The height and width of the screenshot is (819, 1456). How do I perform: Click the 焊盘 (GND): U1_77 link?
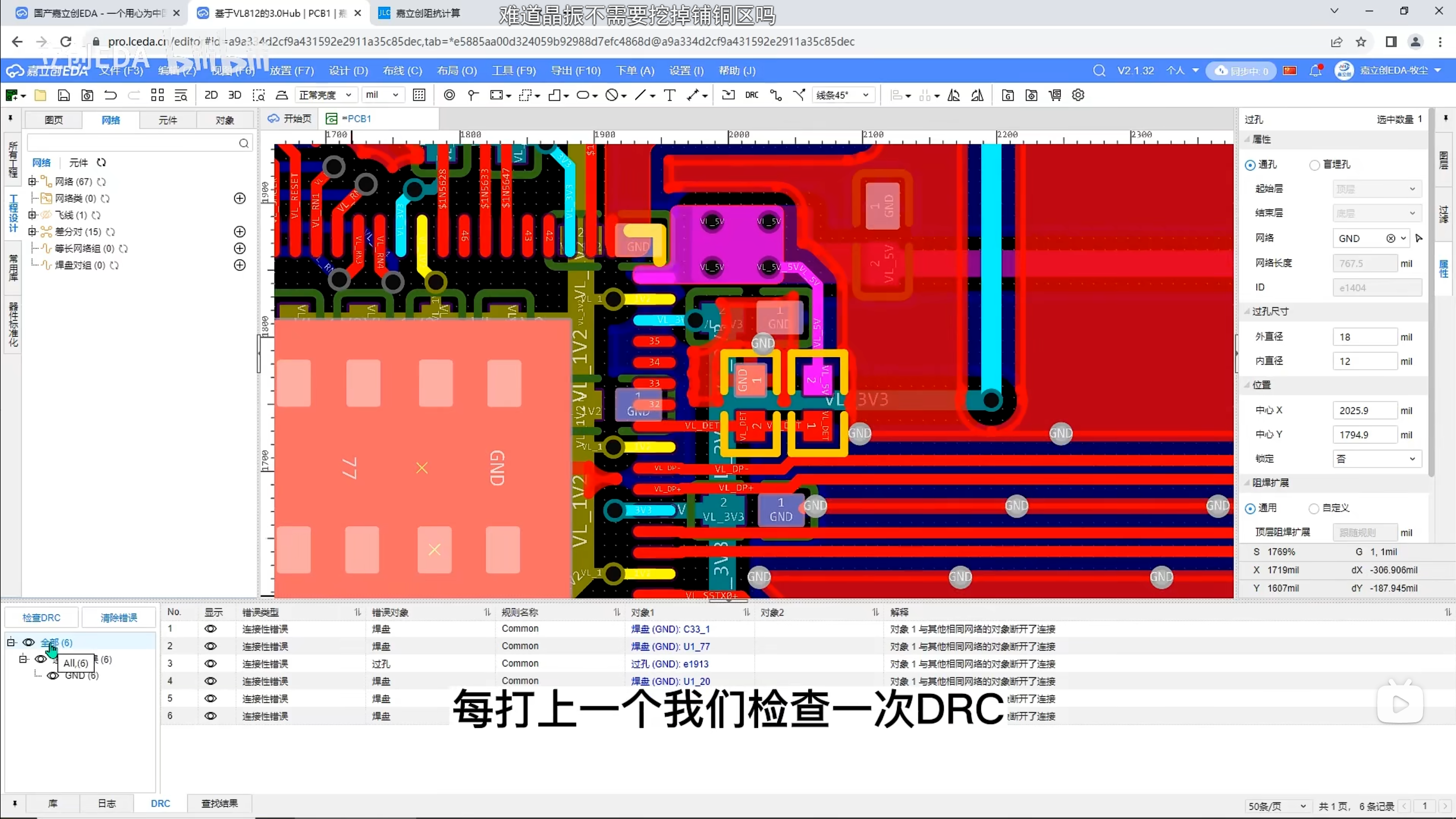pos(670,647)
